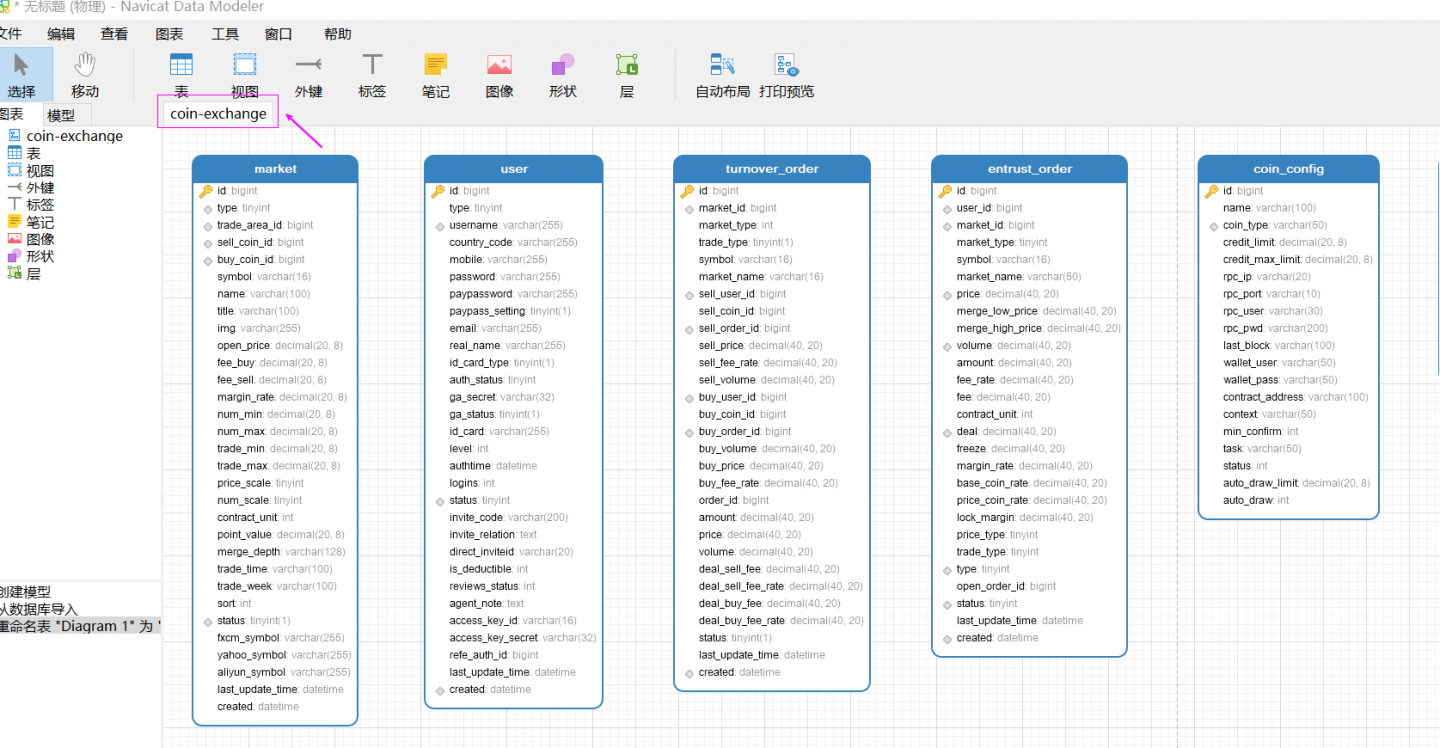This screenshot has height=748, width=1440.
Task: Switch to the 模型 (Model) tab
Action: point(61,115)
